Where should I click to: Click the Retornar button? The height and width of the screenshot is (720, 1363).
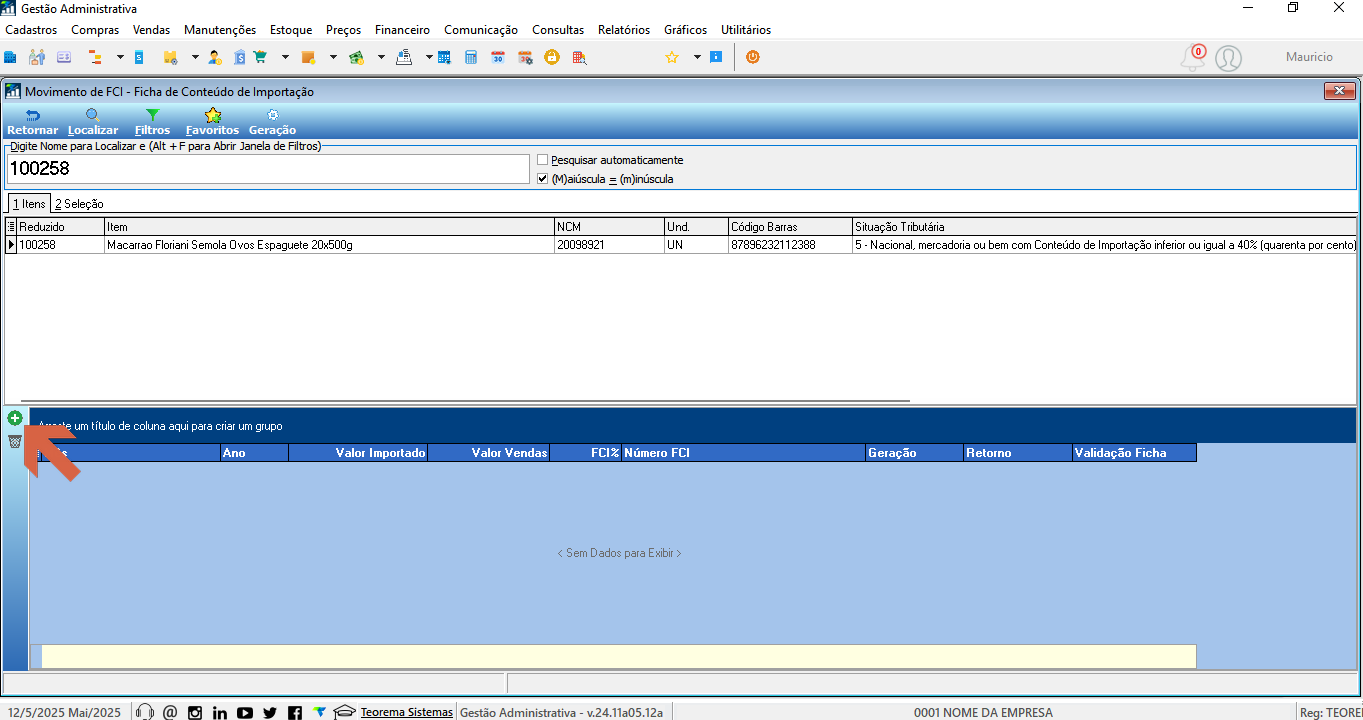33,122
